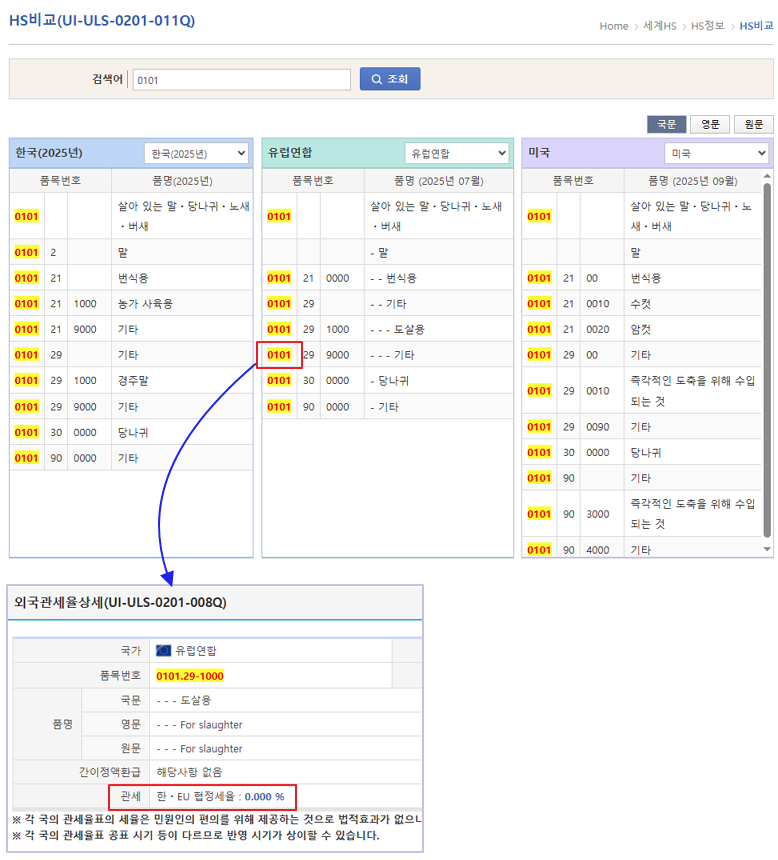
Task: Click the down arrow of 미국 table scrollbar
Action: pyautogui.click(x=767, y=549)
